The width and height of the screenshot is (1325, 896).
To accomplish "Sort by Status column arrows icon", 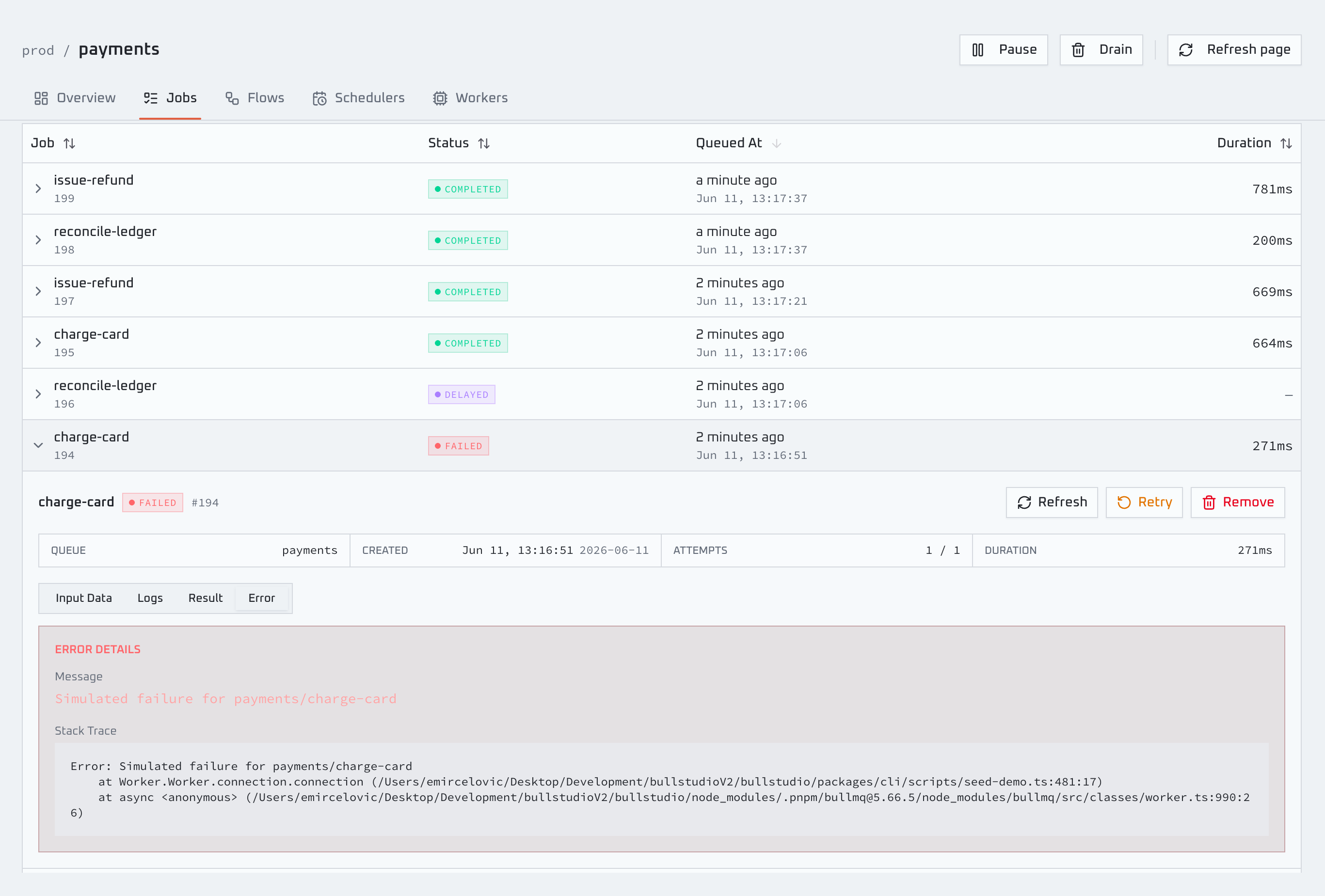I will (484, 143).
